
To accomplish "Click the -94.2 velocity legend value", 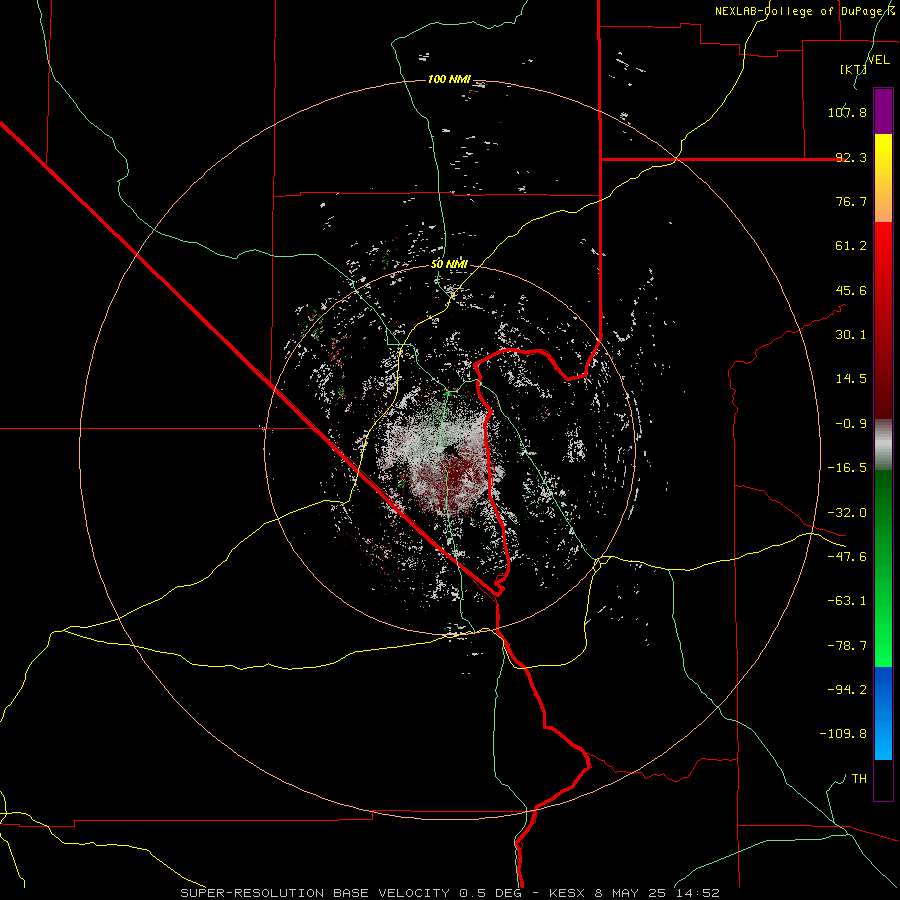I will tap(847, 689).
